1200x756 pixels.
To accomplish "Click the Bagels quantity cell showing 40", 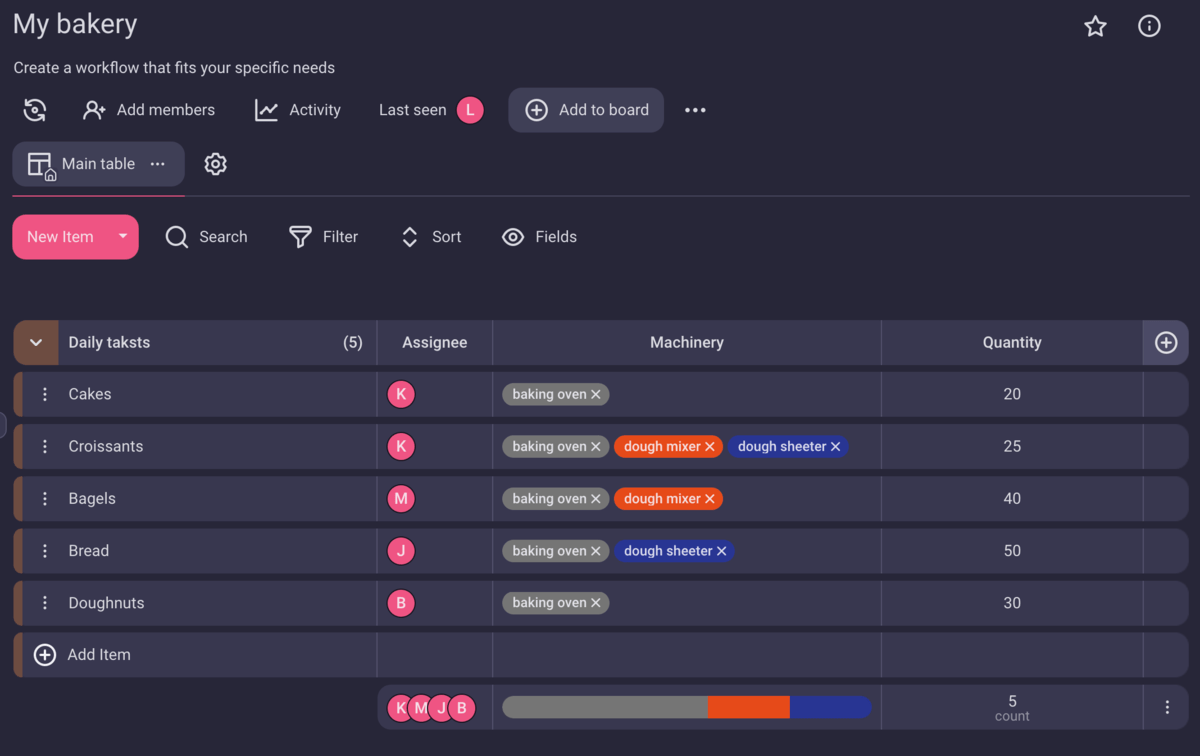I will pos(1011,499).
